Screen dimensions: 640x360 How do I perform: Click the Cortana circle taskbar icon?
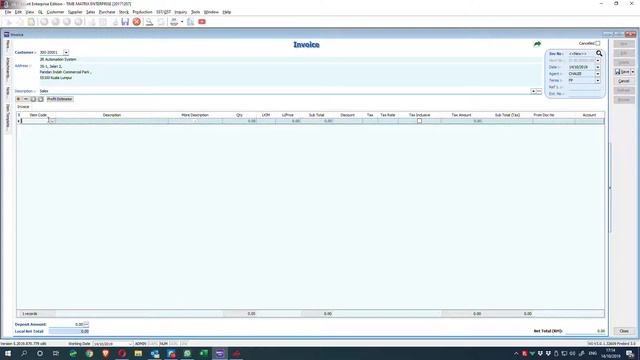click(40, 353)
